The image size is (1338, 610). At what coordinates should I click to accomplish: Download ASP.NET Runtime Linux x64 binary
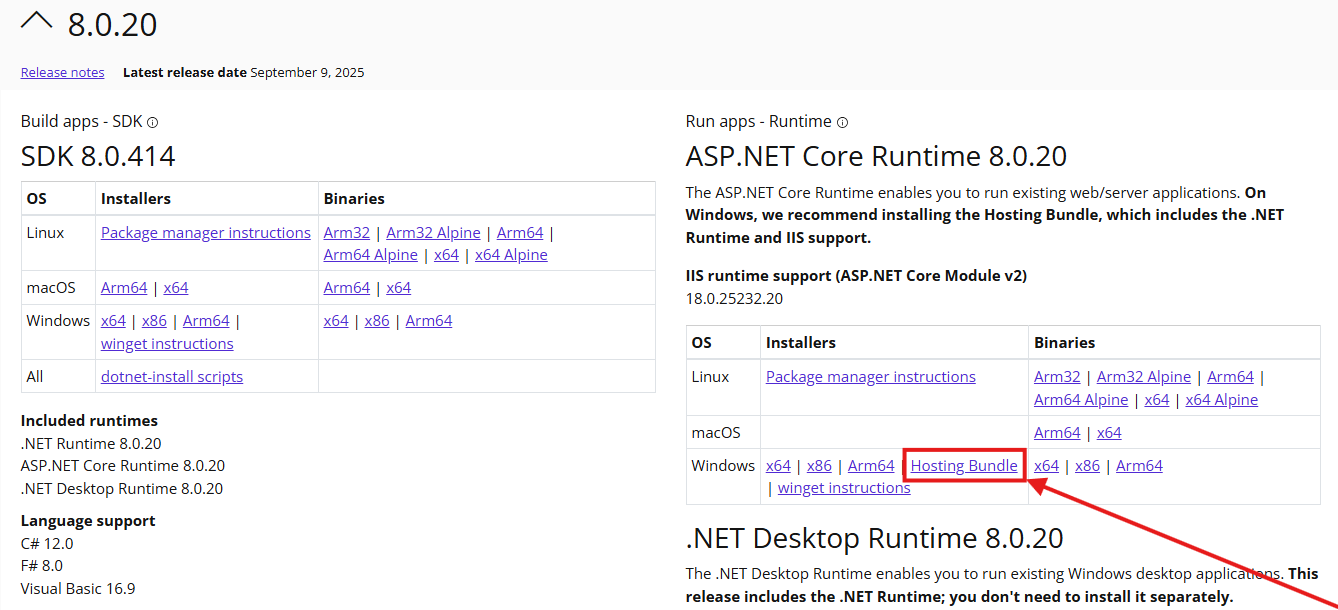pyautogui.click(x=1157, y=399)
